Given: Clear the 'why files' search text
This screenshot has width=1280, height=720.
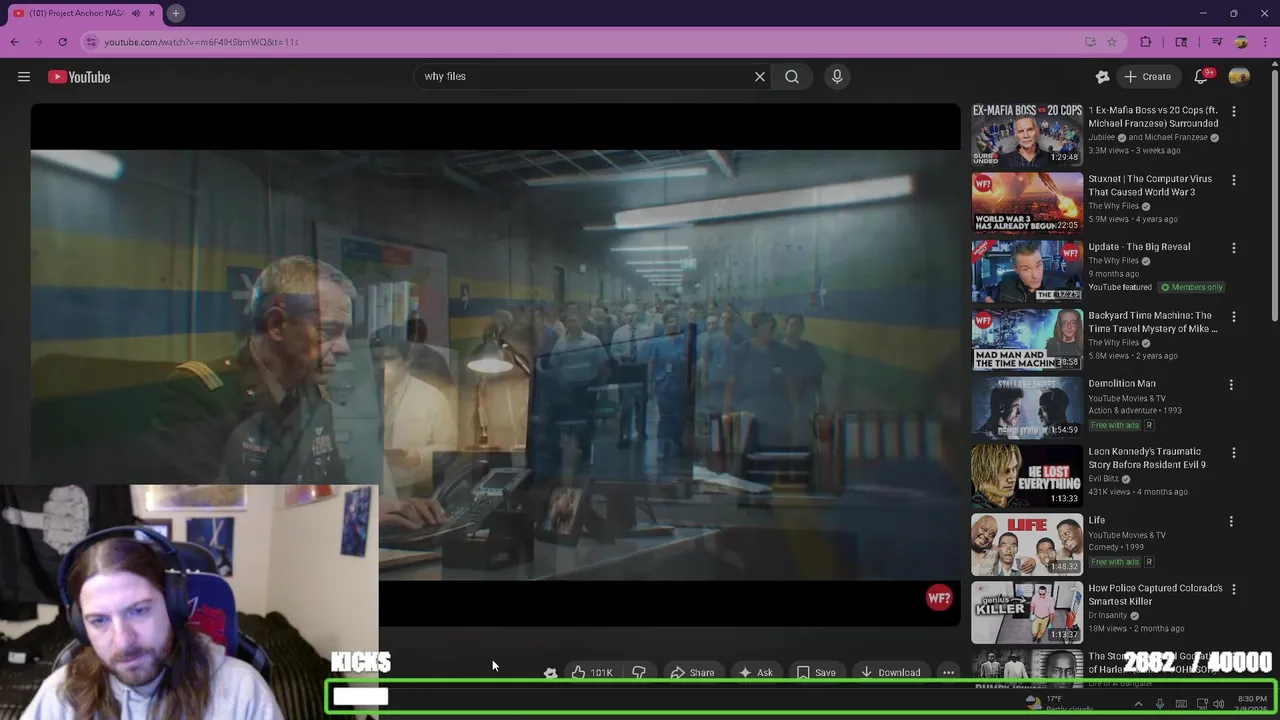Looking at the screenshot, I should click(760, 76).
